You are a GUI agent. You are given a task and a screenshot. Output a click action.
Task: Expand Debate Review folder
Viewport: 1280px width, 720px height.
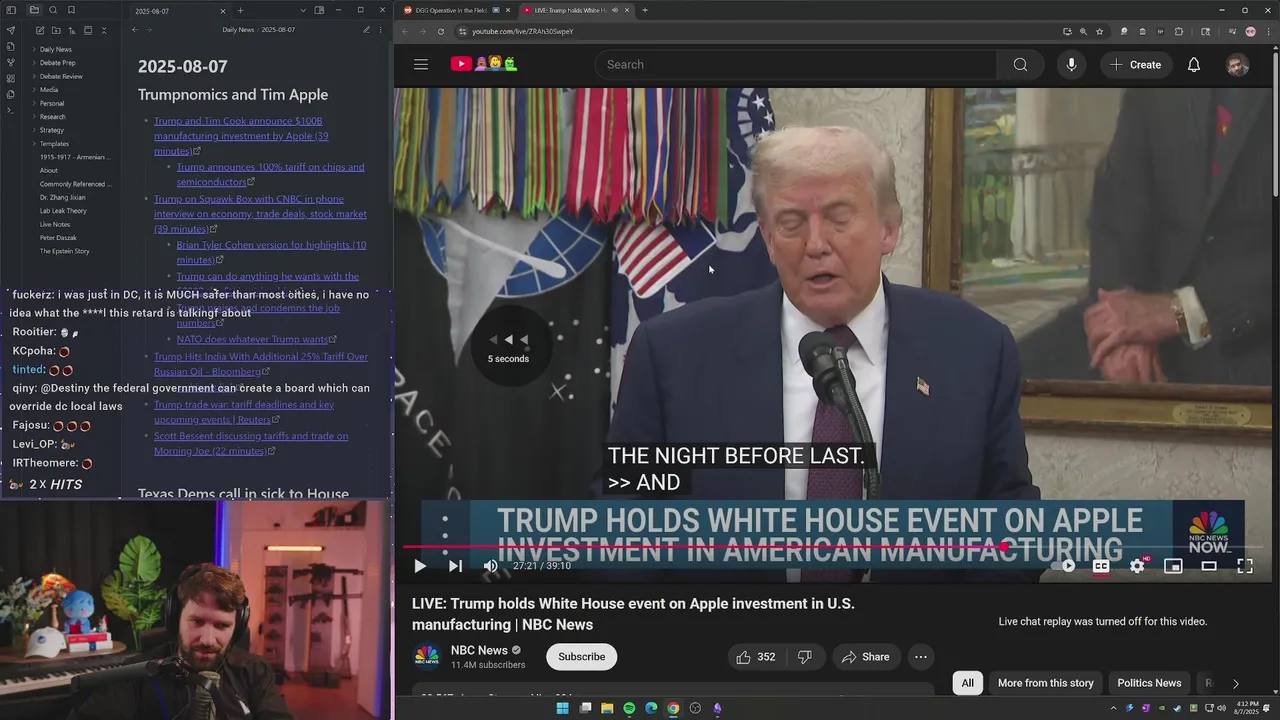(x=61, y=76)
